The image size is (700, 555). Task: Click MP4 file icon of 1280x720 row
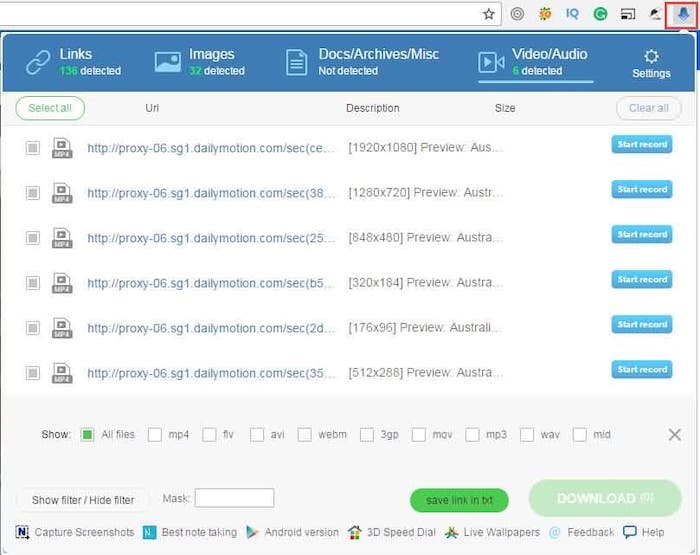(x=62, y=193)
